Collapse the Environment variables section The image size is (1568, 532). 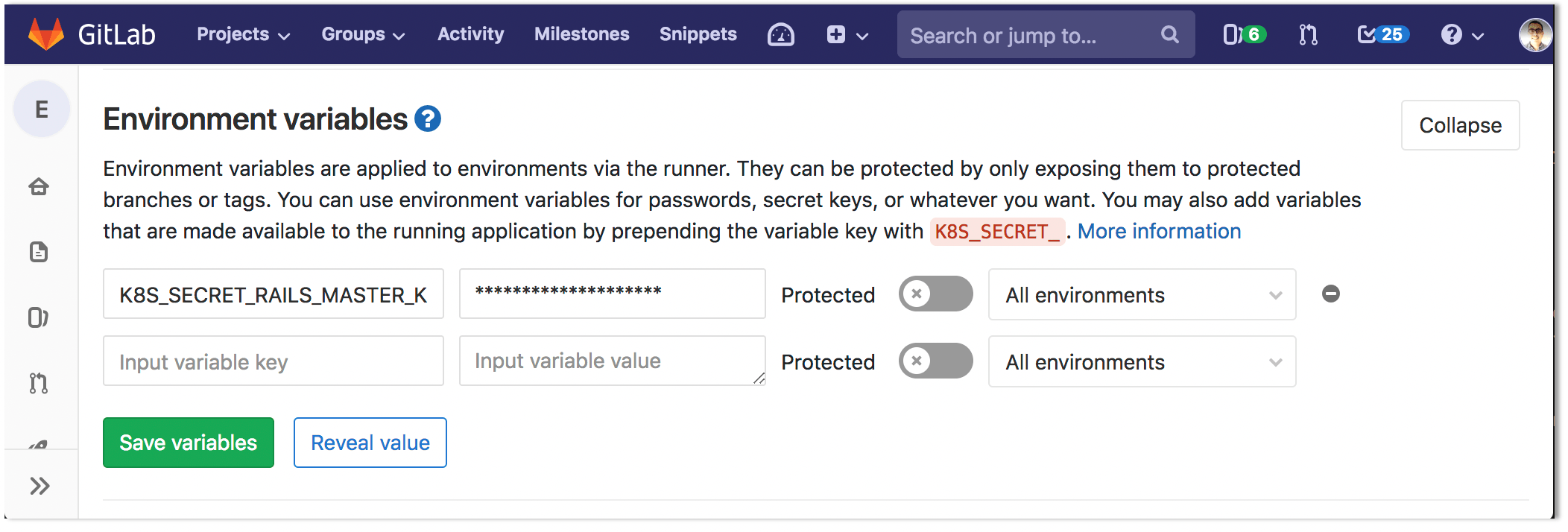point(1460,125)
